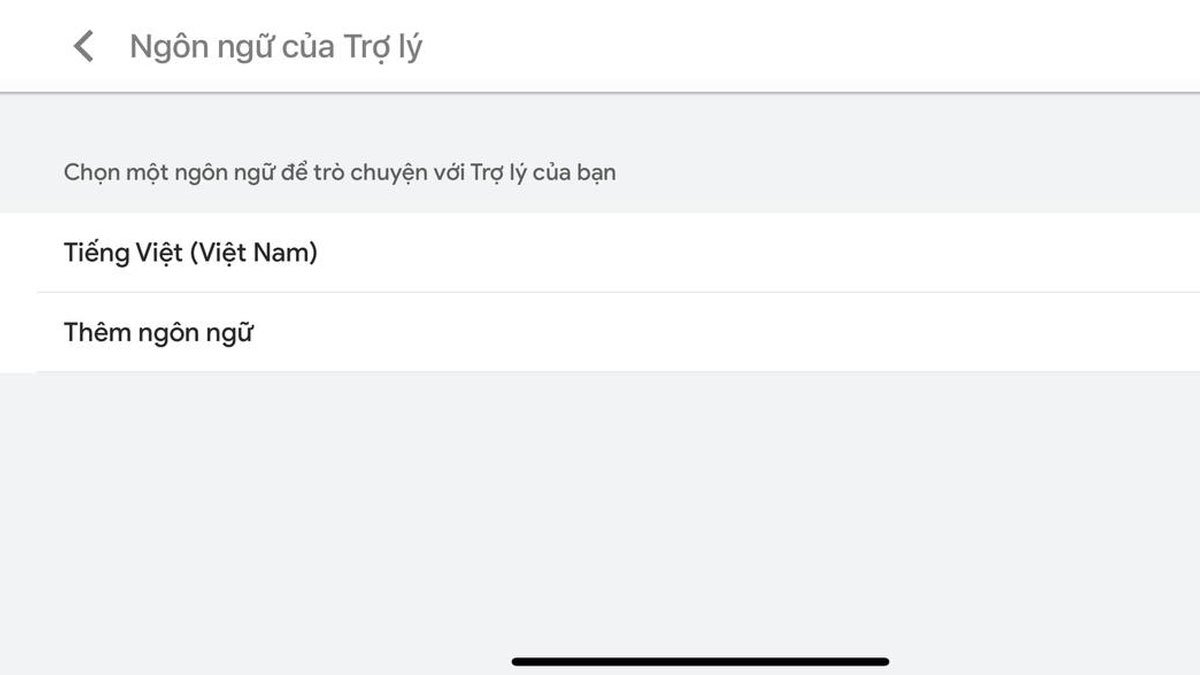Click the instruction text about choosing a language

pos(340,172)
